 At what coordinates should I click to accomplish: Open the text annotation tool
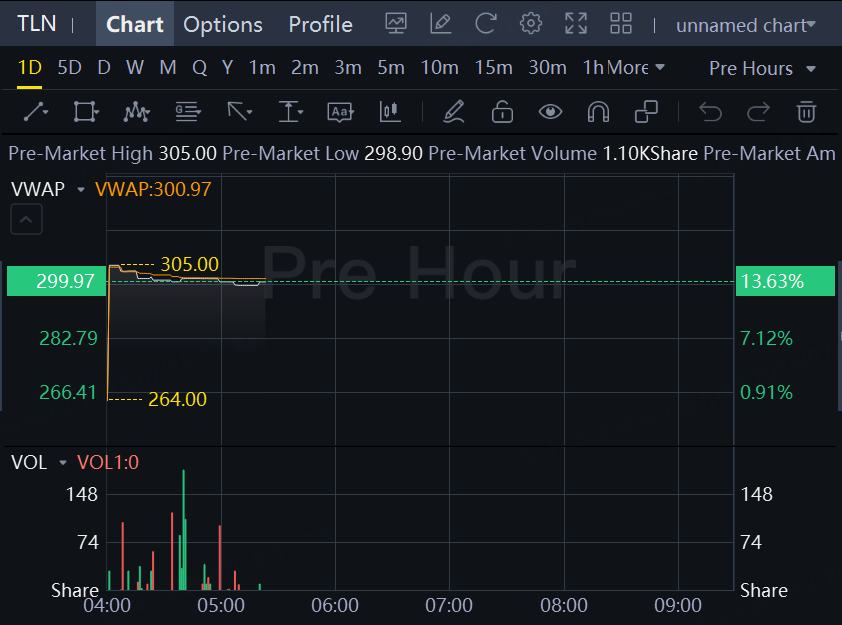pyautogui.click(x=341, y=112)
